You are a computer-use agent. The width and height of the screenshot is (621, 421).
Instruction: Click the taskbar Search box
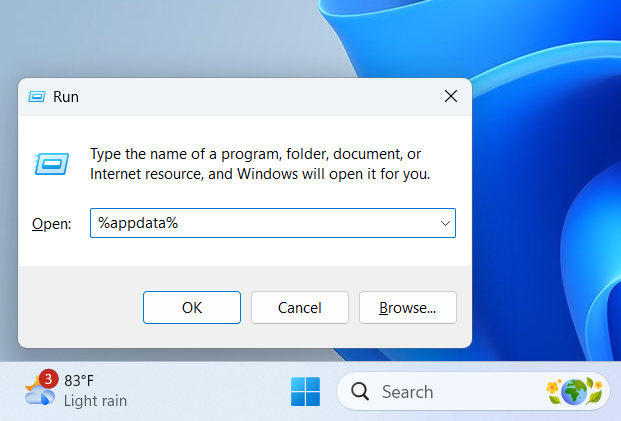(473, 391)
